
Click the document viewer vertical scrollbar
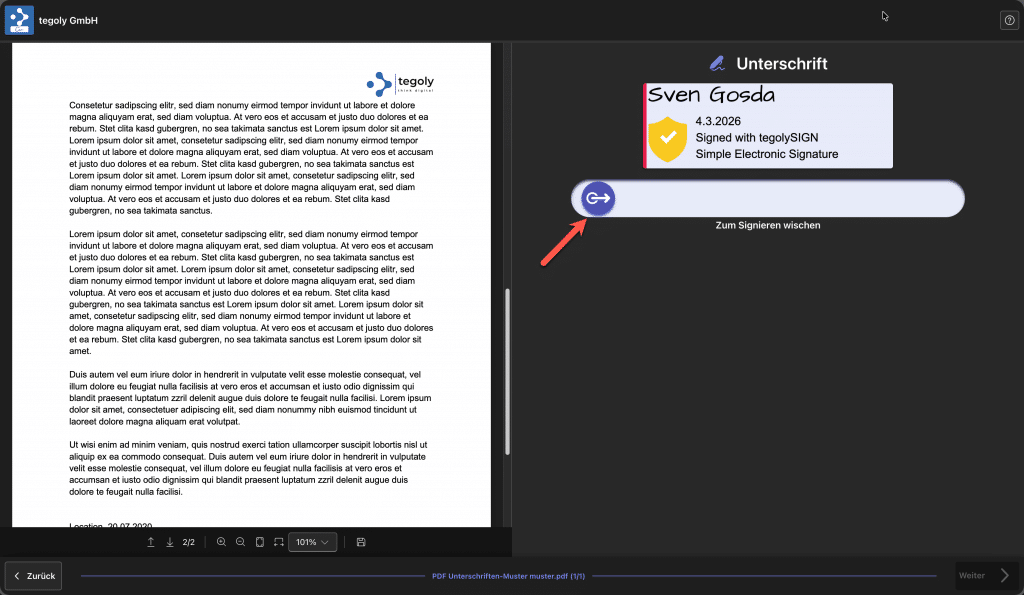pyautogui.click(x=507, y=370)
